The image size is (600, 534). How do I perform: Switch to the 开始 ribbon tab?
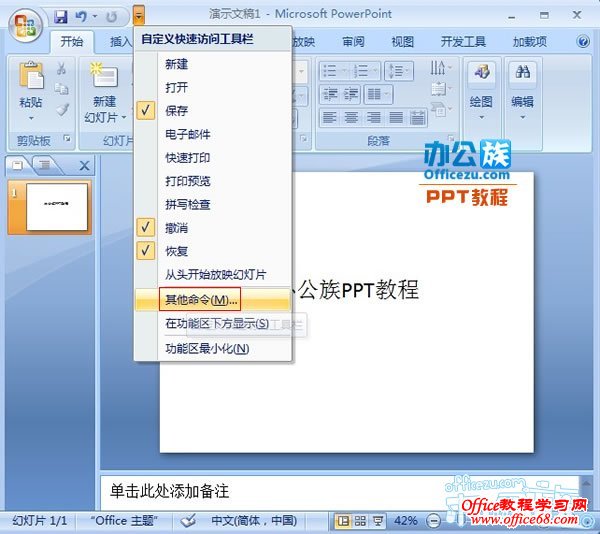coord(72,41)
